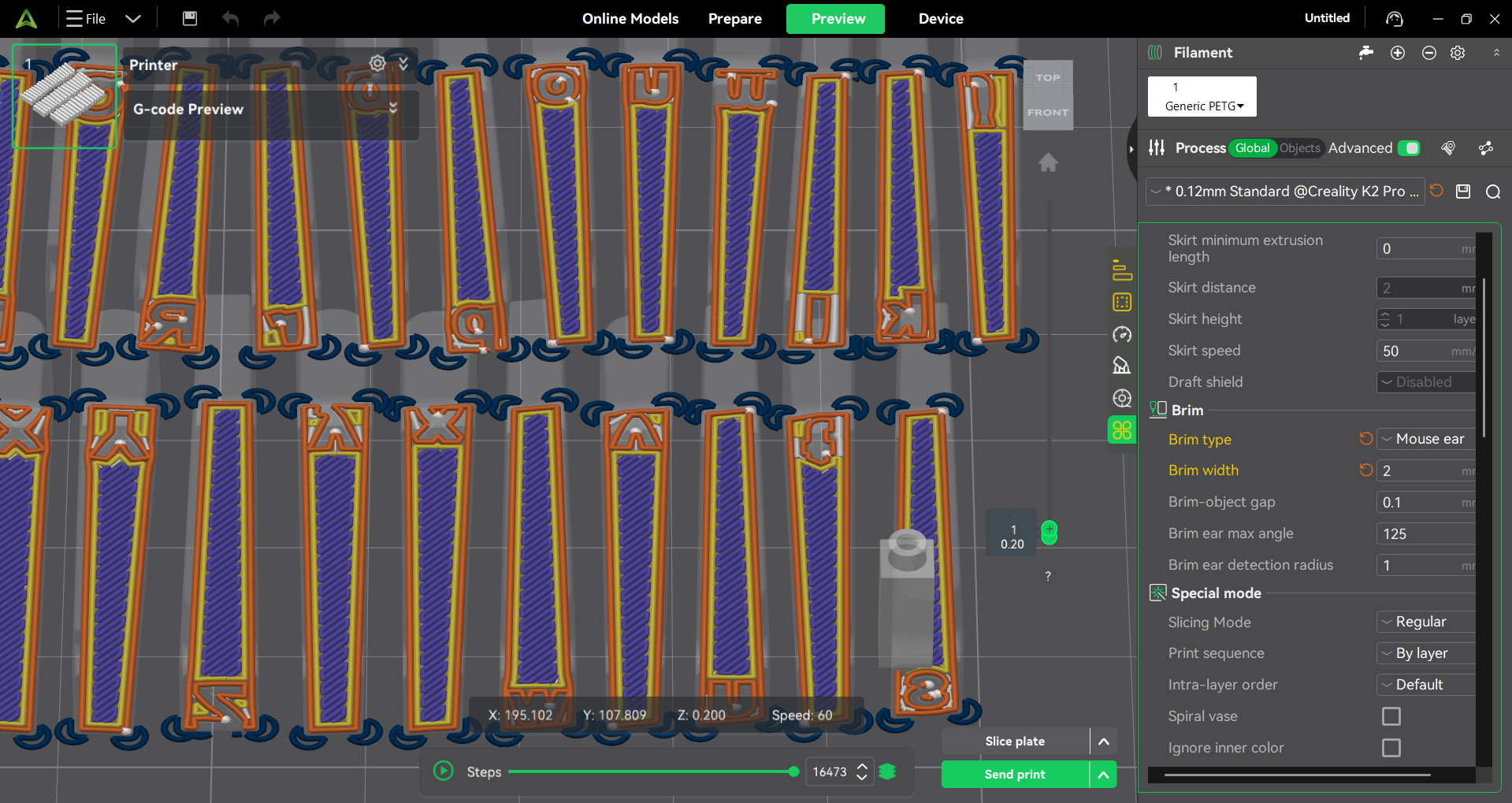
Task: Click the Send print button
Action: 1016,775
